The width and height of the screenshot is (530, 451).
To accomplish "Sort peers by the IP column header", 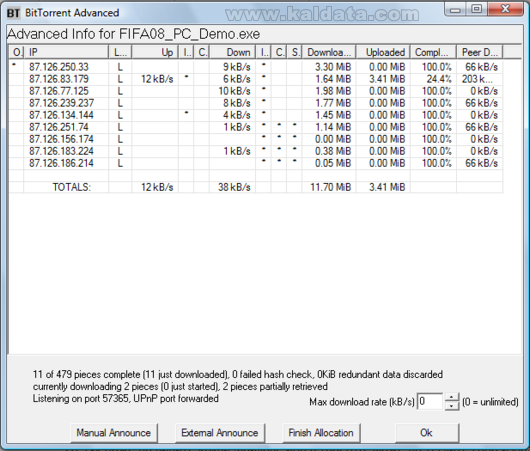I will pyautogui.click(x=66, y=52).
